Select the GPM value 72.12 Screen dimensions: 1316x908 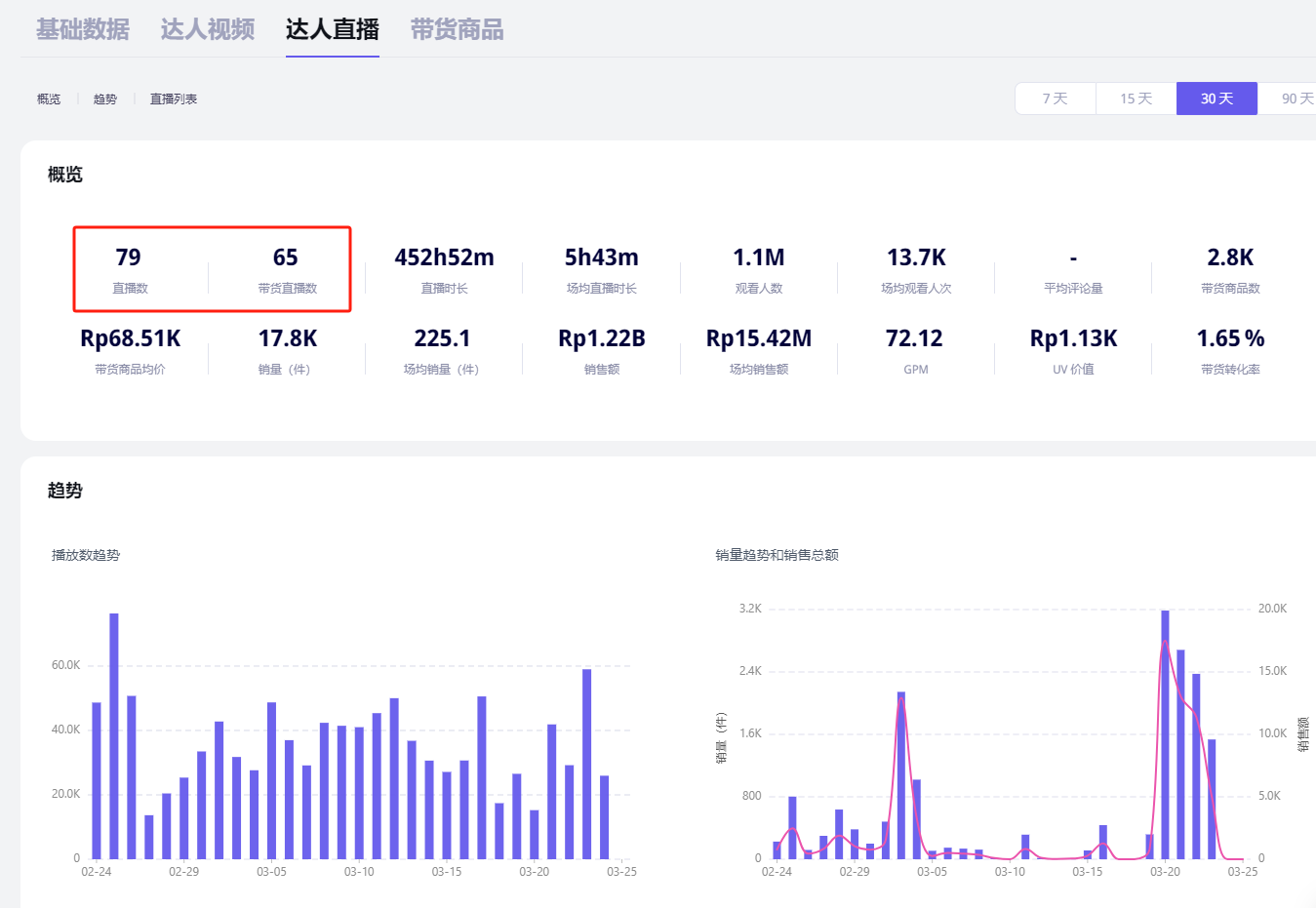[914, 338]
